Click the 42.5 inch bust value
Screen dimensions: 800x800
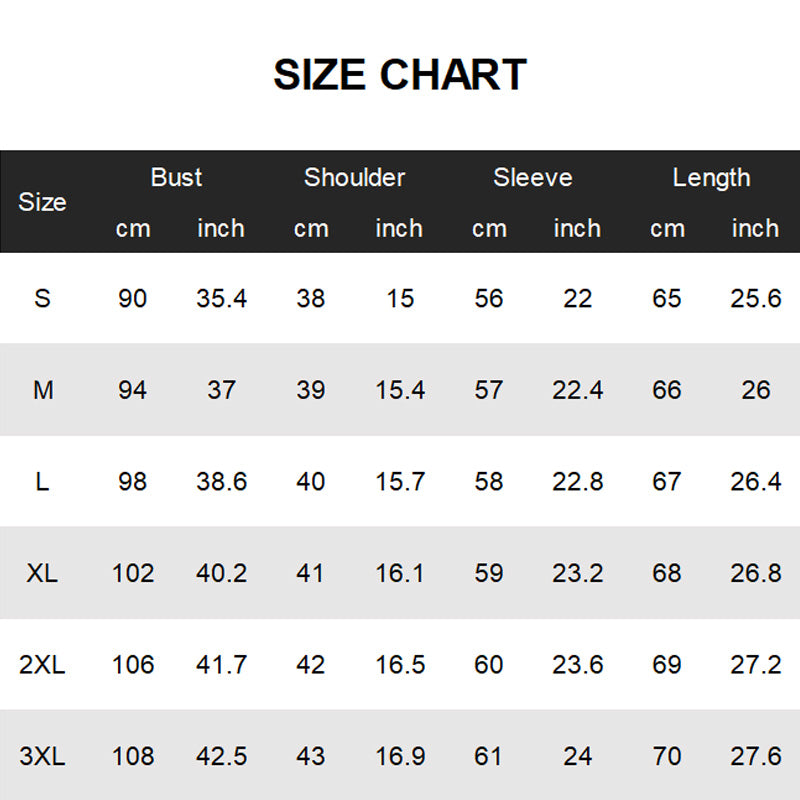pyautogui.click(x=221, y=757)
